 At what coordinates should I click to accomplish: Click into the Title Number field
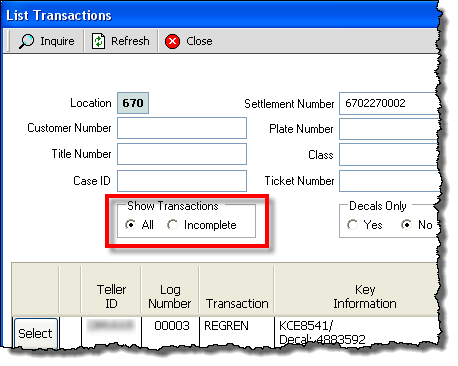(182, 154)
